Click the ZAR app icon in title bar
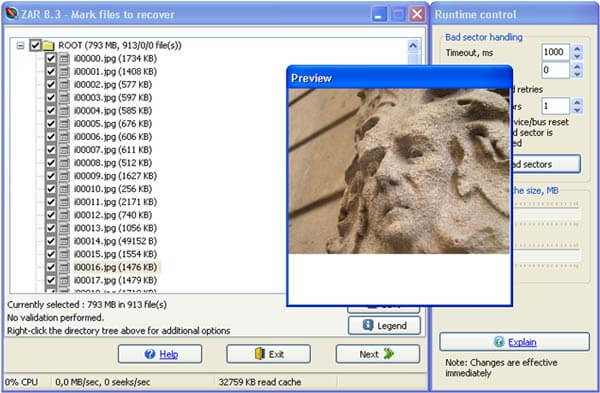Viewport: 600px width, 393px height. point(11,14)
